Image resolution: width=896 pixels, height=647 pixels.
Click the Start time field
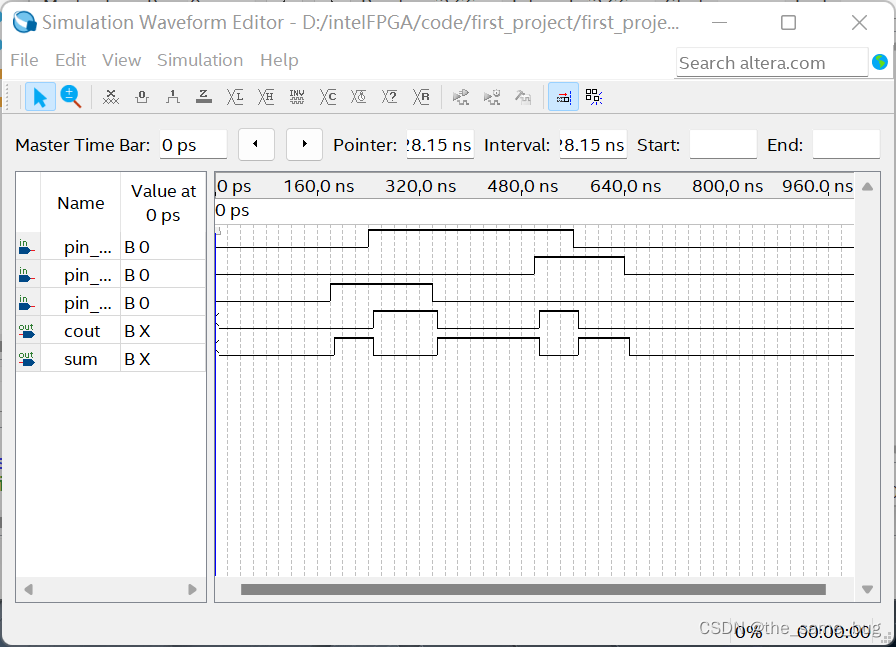(x=723, y=145)
